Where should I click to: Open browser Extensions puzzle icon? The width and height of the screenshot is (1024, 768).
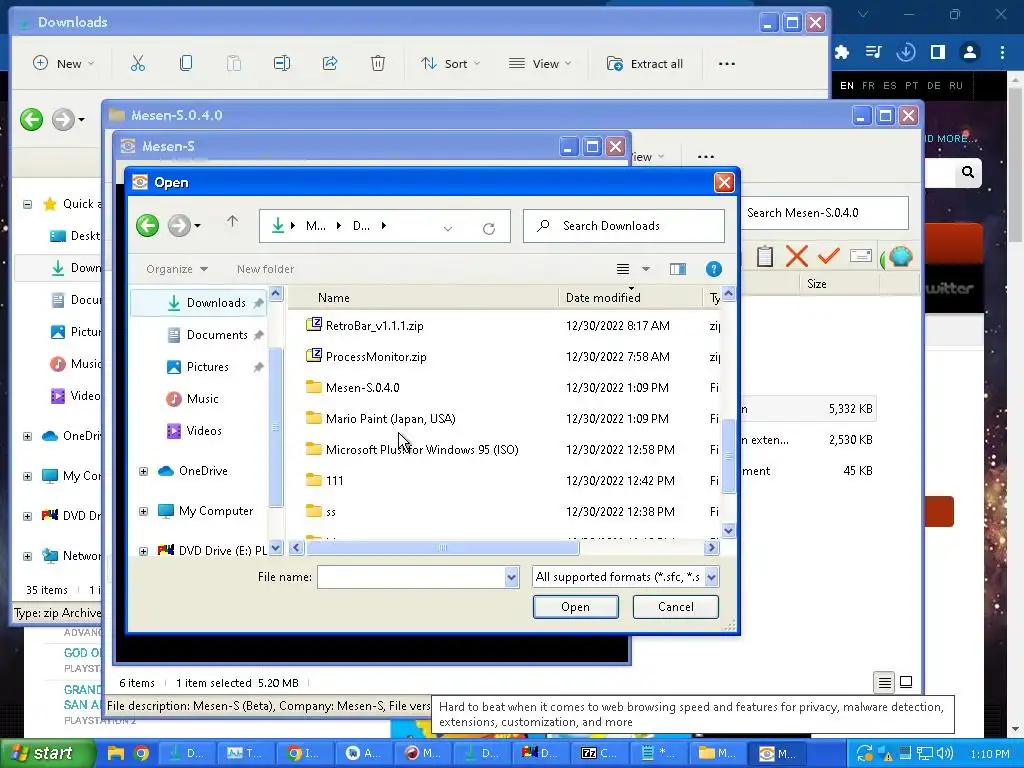842,52
